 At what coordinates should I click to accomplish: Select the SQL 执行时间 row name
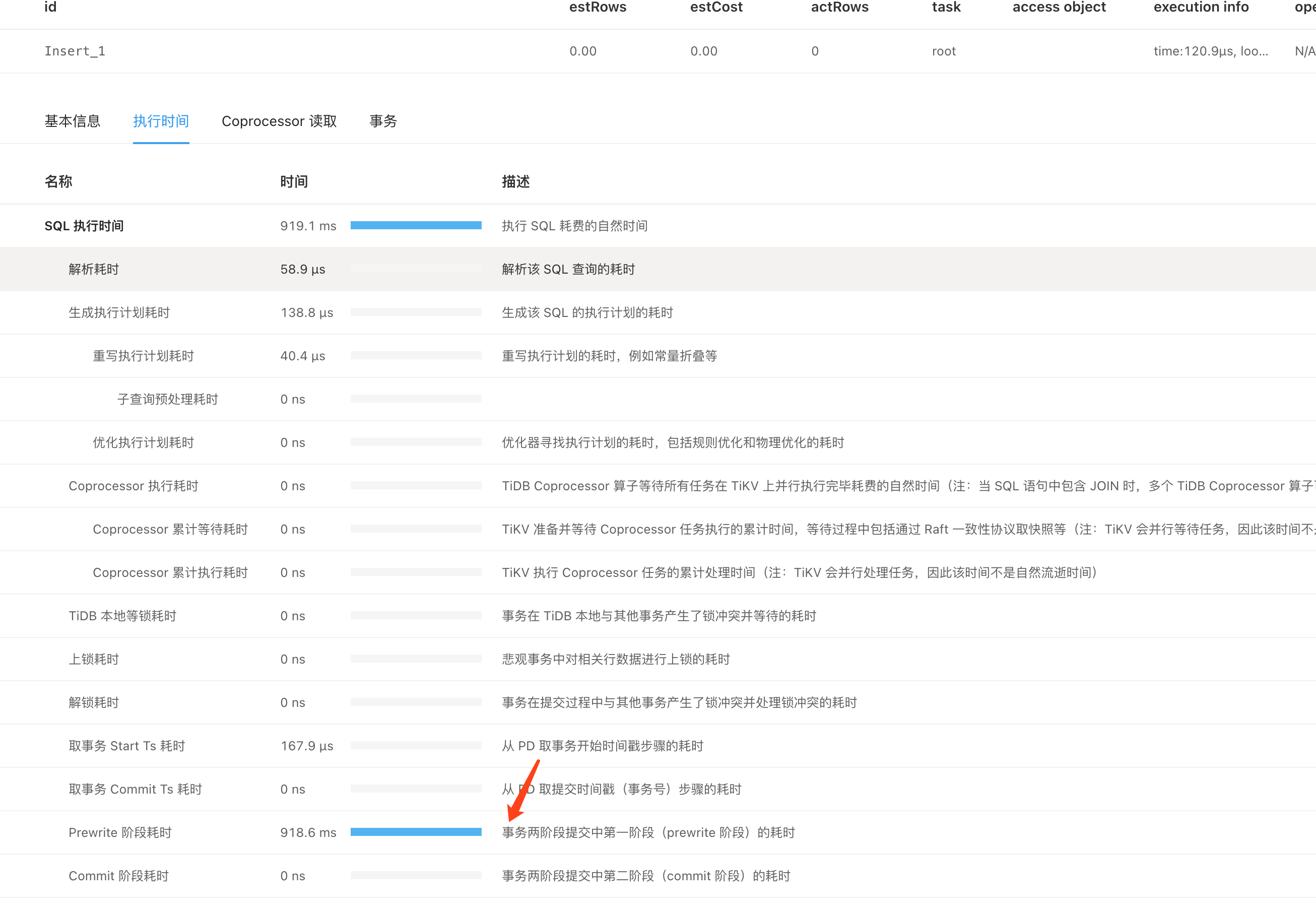coord(84,226)
